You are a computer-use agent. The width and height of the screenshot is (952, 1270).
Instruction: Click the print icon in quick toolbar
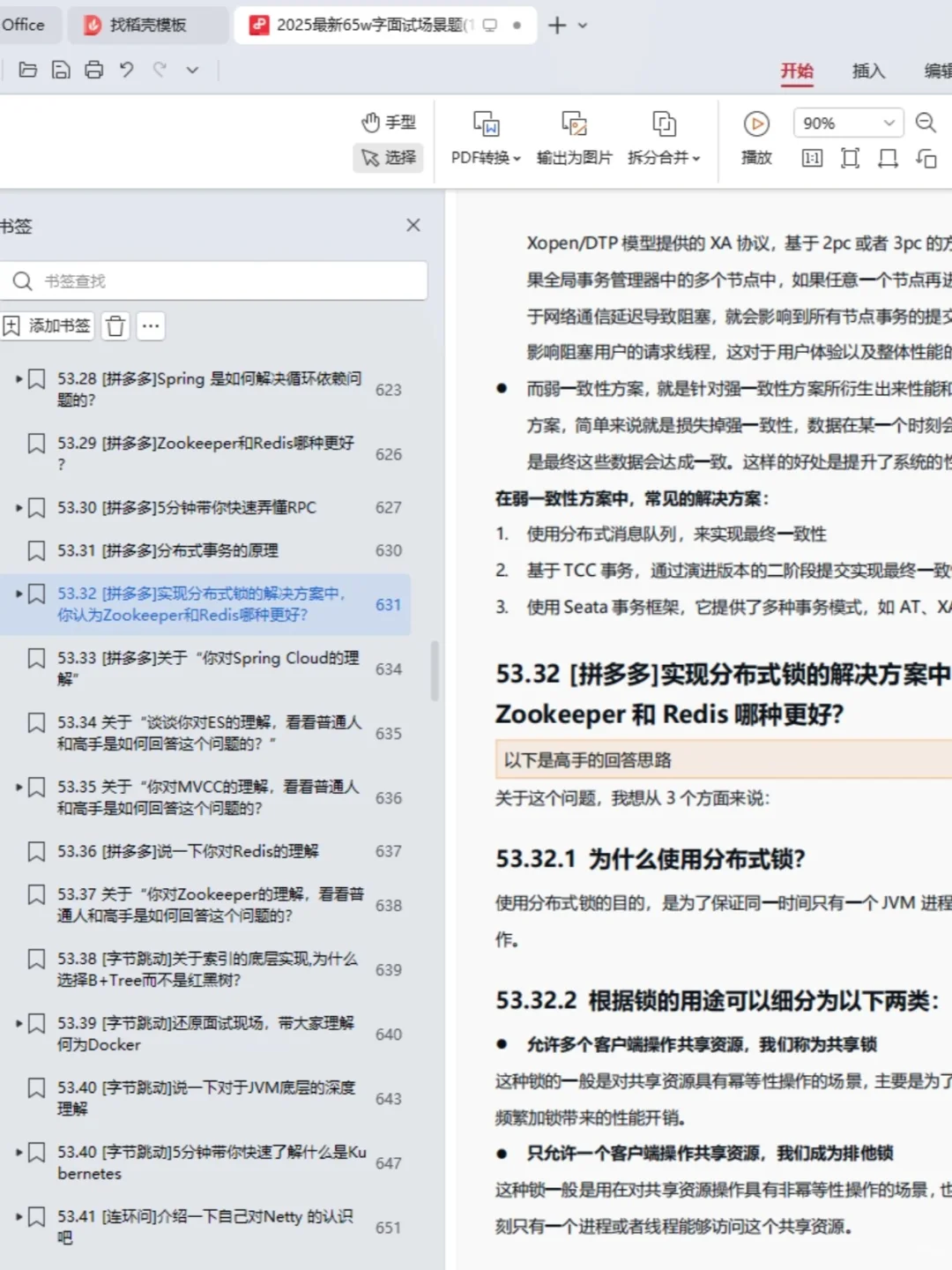point(93,70)
